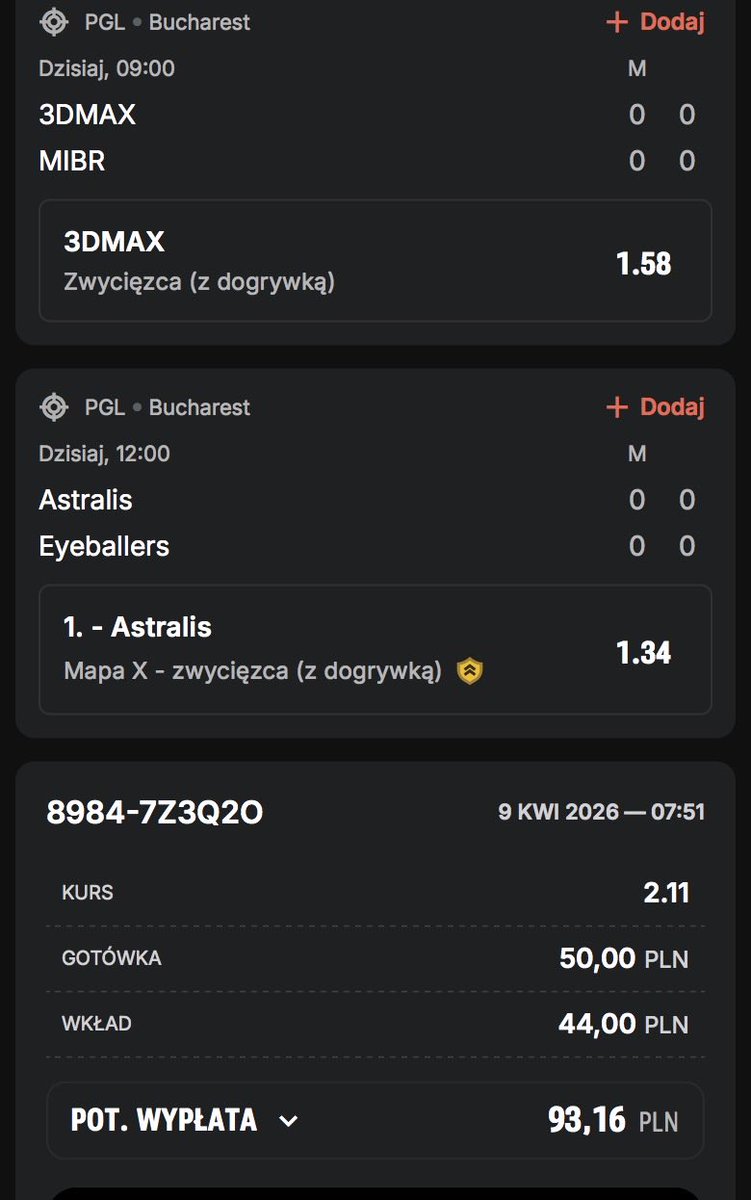This screenshot has height=1200, width=751.
Task: Click the 3DMAX team name
Action: [x=87, y=115]
